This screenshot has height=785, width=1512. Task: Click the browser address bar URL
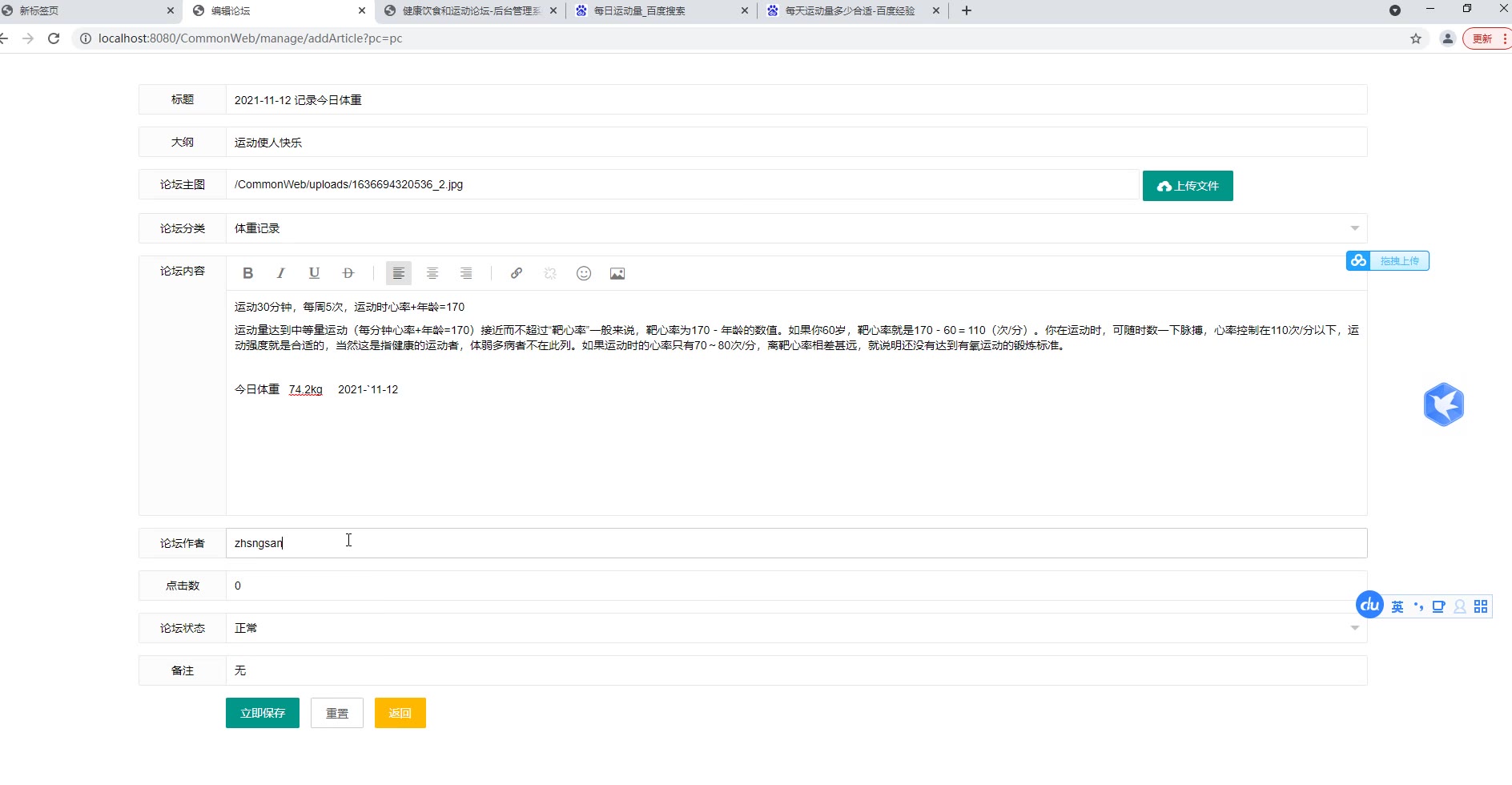click(x=250, y=38)
